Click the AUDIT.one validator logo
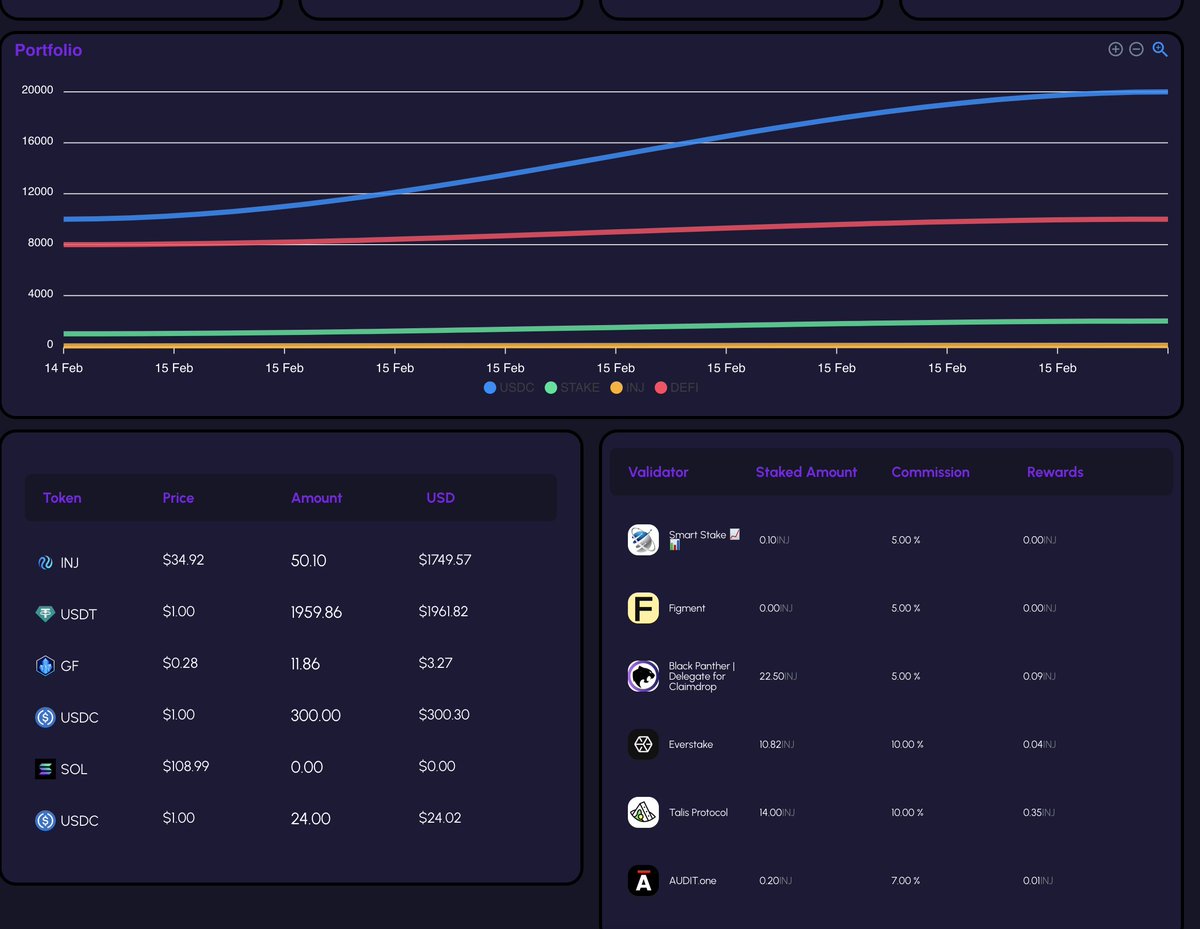The image size is (1200, 929). pos(643,880)
